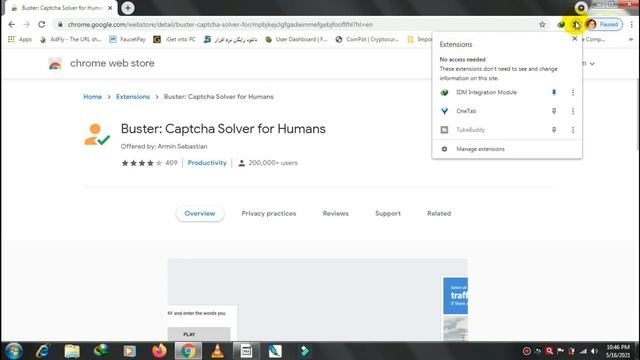Click the extension preview screenshot
The height and width of the screenshot is (360, 640).
[x=318, y=300]
